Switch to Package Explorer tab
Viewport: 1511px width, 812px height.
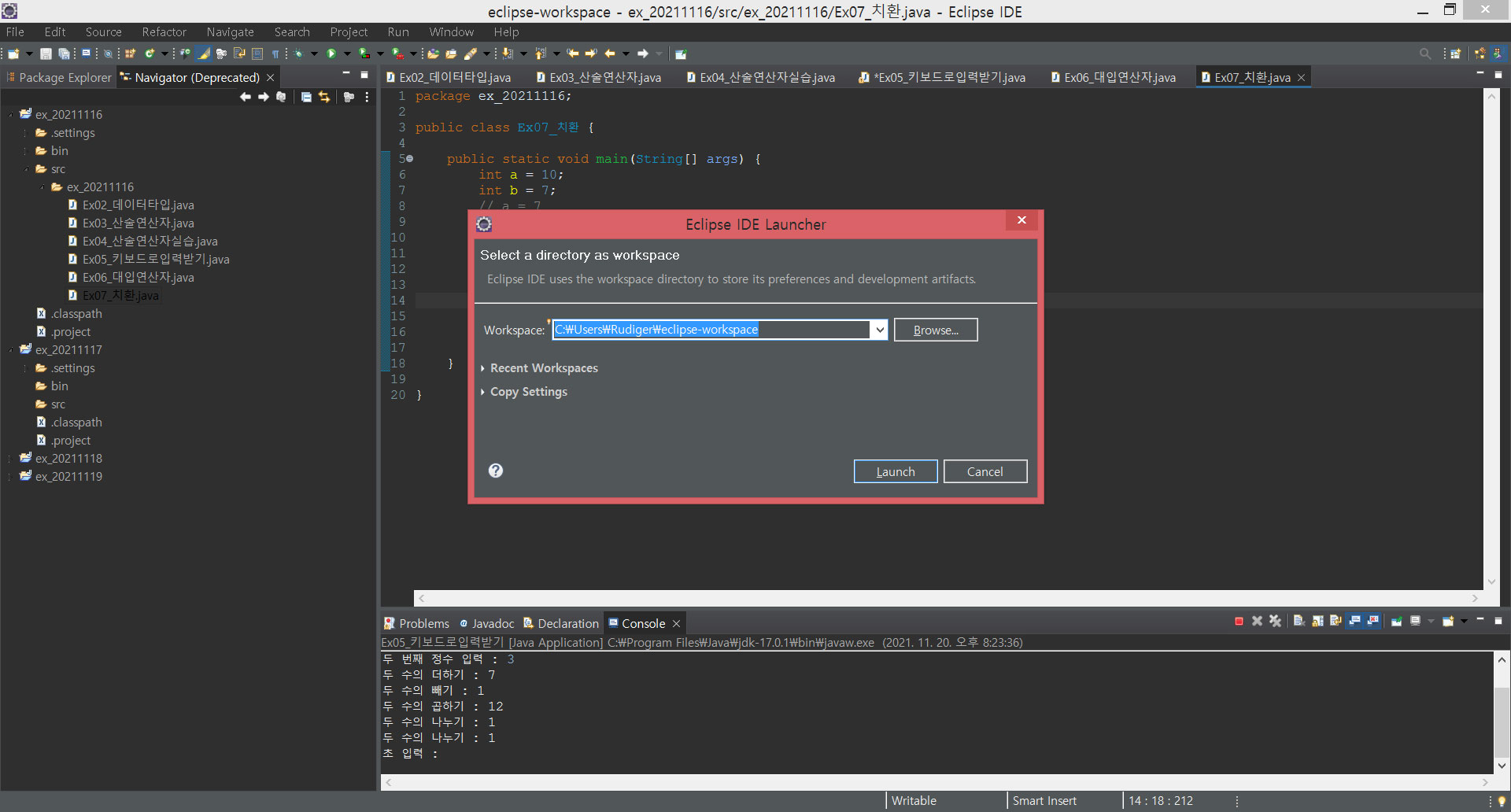point(59,77)
